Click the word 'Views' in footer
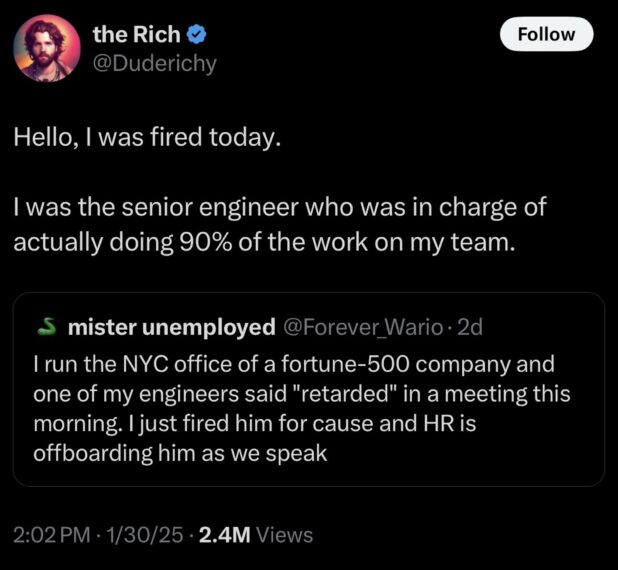Image resolution: width=618 pixels, height=570 pixels. coord(285,535)
